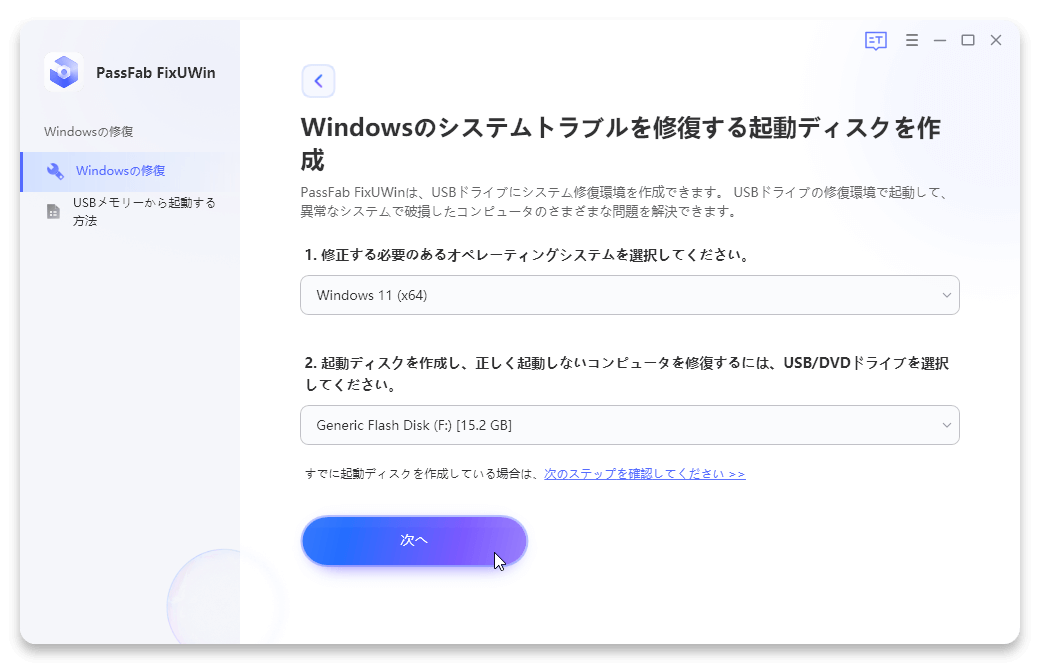Click the text すでに起動ディスクを作成している場合は

tap(422, 474)
